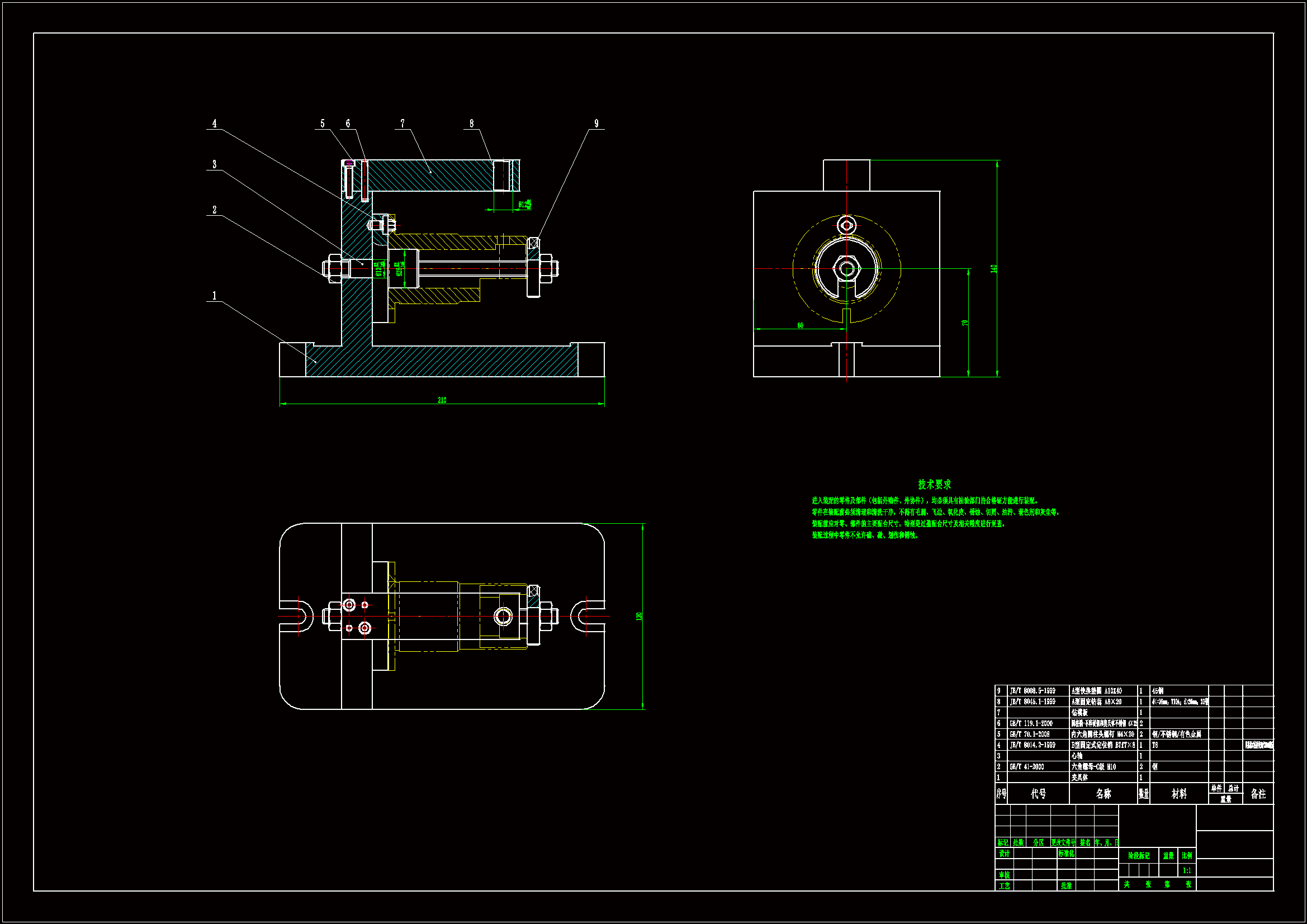The height and width of the screenshot is (924, 1307).
Task: Select the 技术要求 heading text
Action: 934,485
